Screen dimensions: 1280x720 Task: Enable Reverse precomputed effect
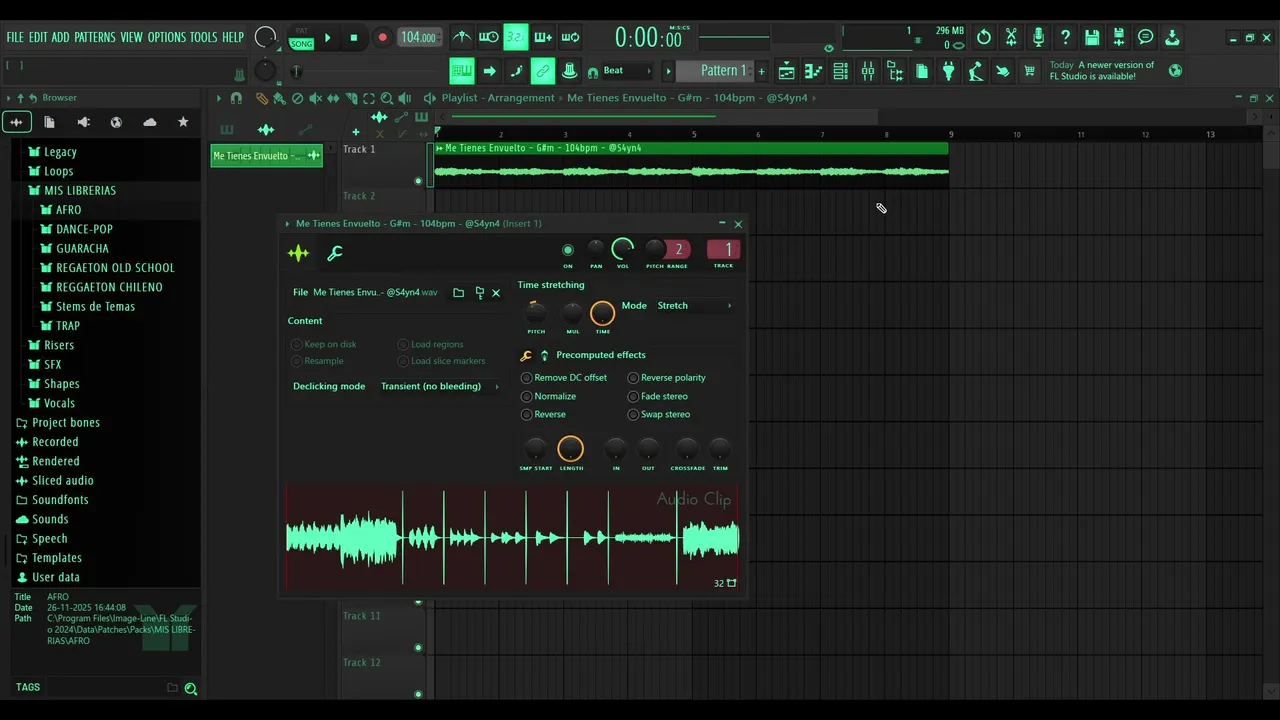click(x=543, y=414)
